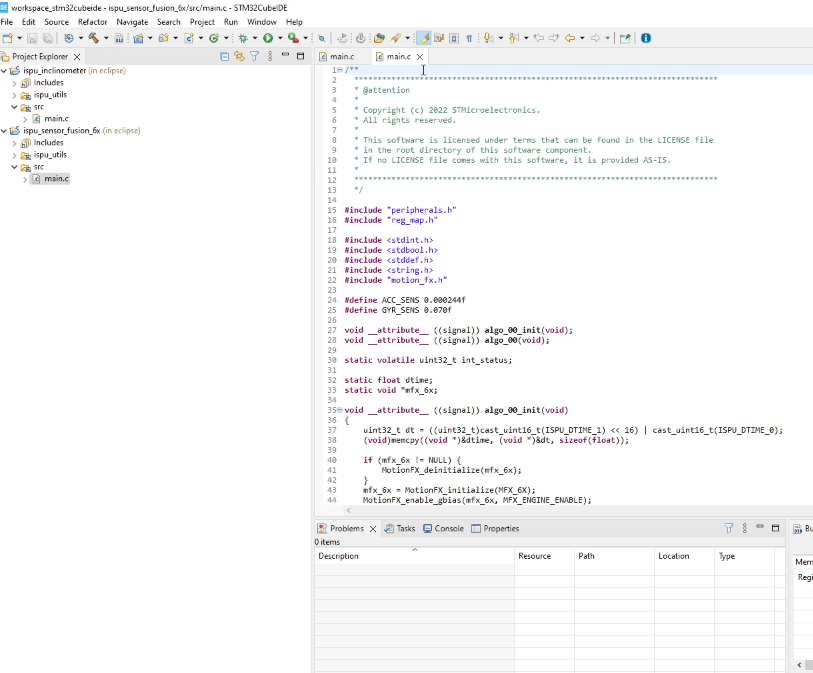
Task: Expand Includes under ispu_inclinometer
Action: [14, 83]
